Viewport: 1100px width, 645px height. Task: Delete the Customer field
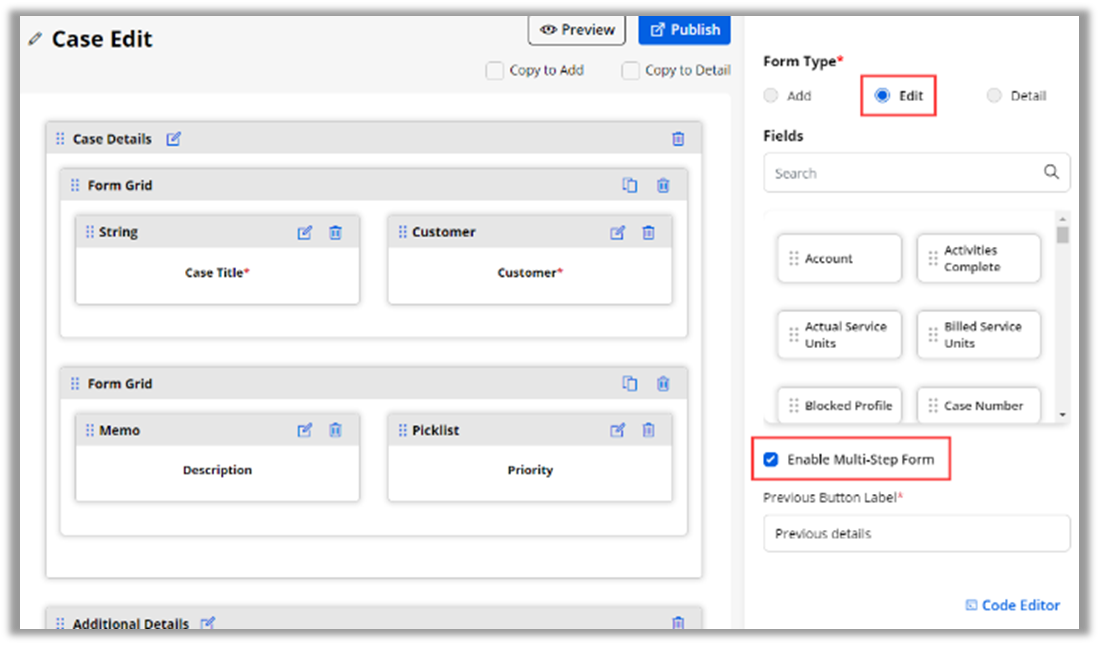(648, 232)
